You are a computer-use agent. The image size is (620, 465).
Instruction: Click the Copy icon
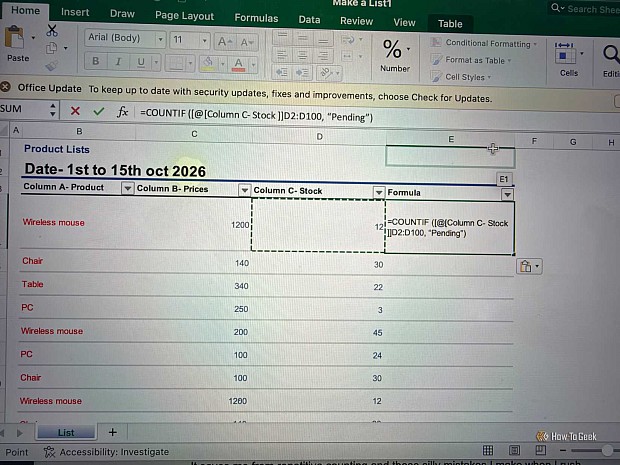(x=51, y=48)
